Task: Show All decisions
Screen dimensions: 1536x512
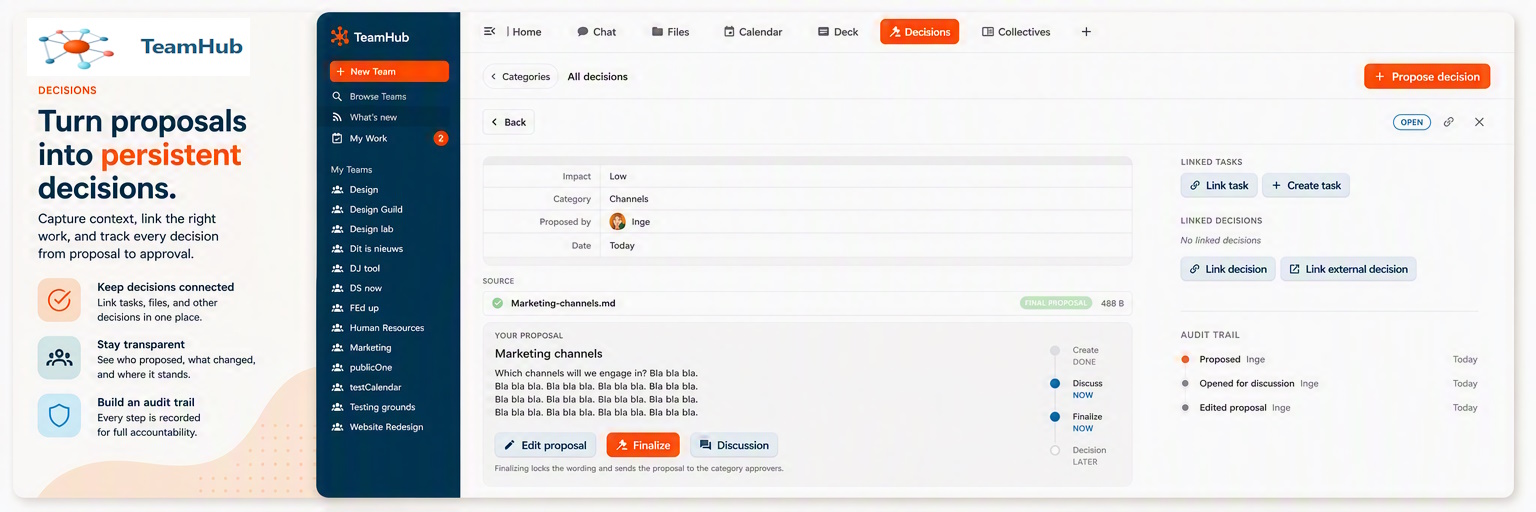Action: coord(597,77)
